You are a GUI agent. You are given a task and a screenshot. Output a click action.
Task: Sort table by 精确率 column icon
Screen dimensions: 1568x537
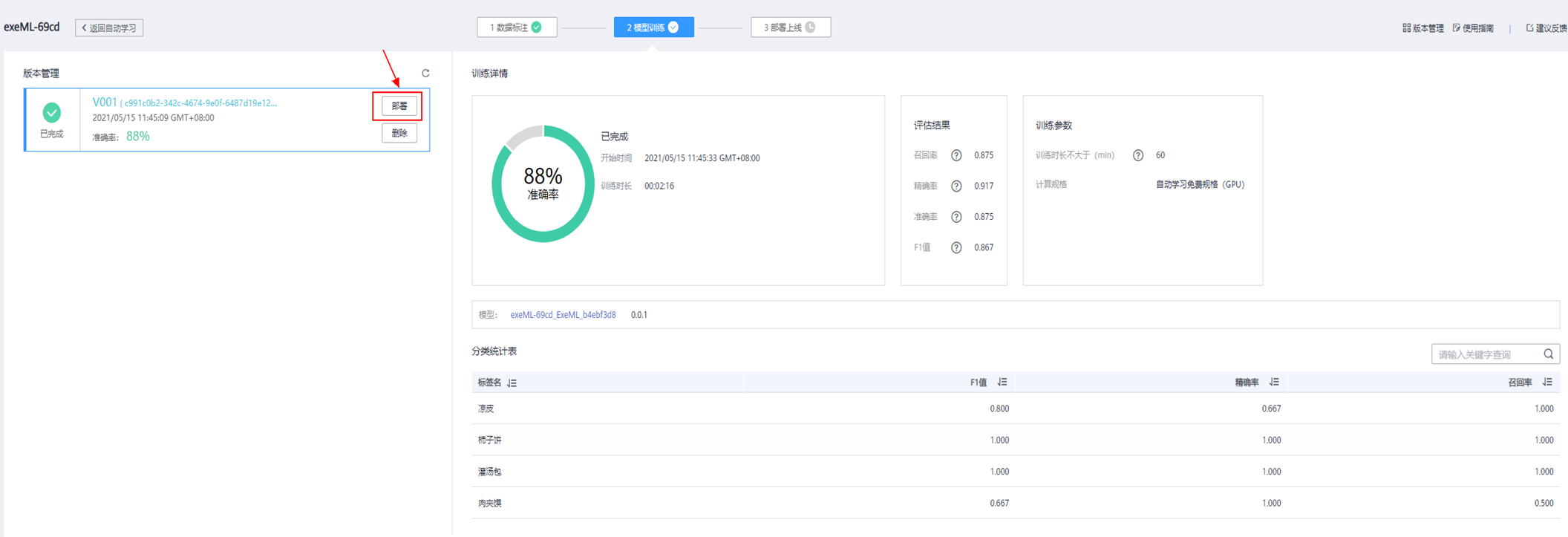[1274, 383]
